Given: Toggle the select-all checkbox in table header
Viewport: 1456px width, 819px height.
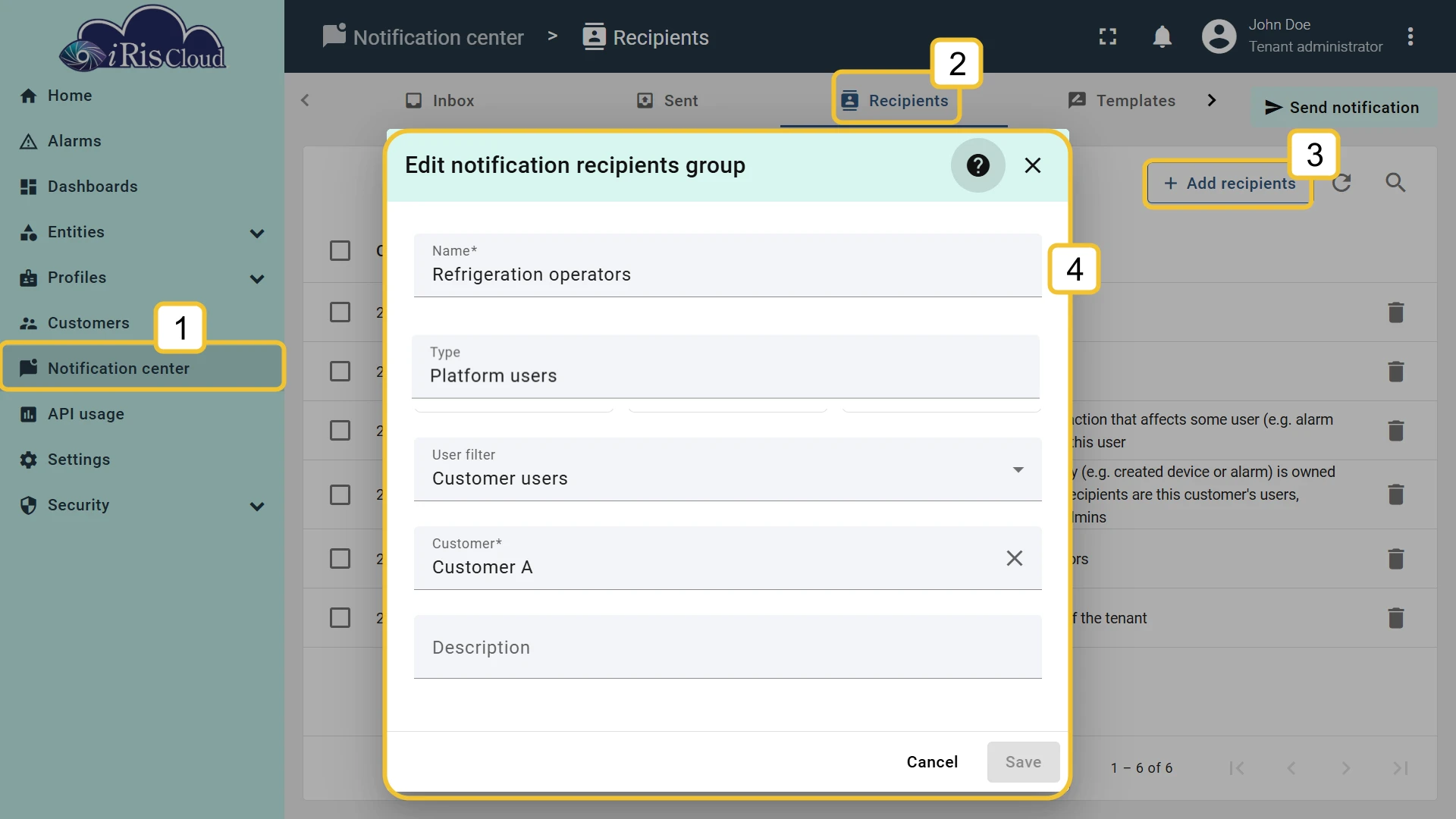Looking at the screenshot, I should coord(340,251).
